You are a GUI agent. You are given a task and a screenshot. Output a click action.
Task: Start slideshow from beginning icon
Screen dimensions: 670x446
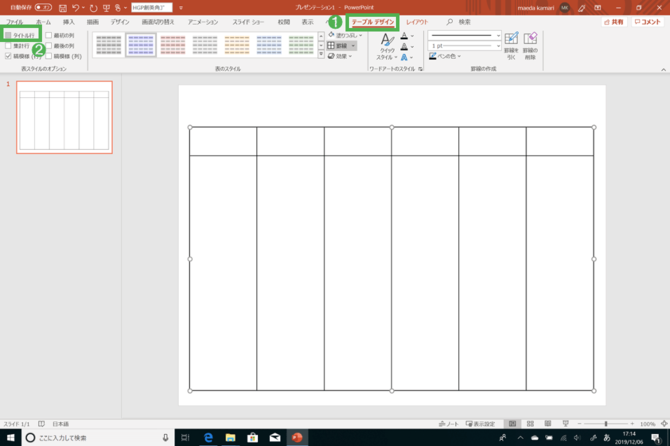click(106, 8)
